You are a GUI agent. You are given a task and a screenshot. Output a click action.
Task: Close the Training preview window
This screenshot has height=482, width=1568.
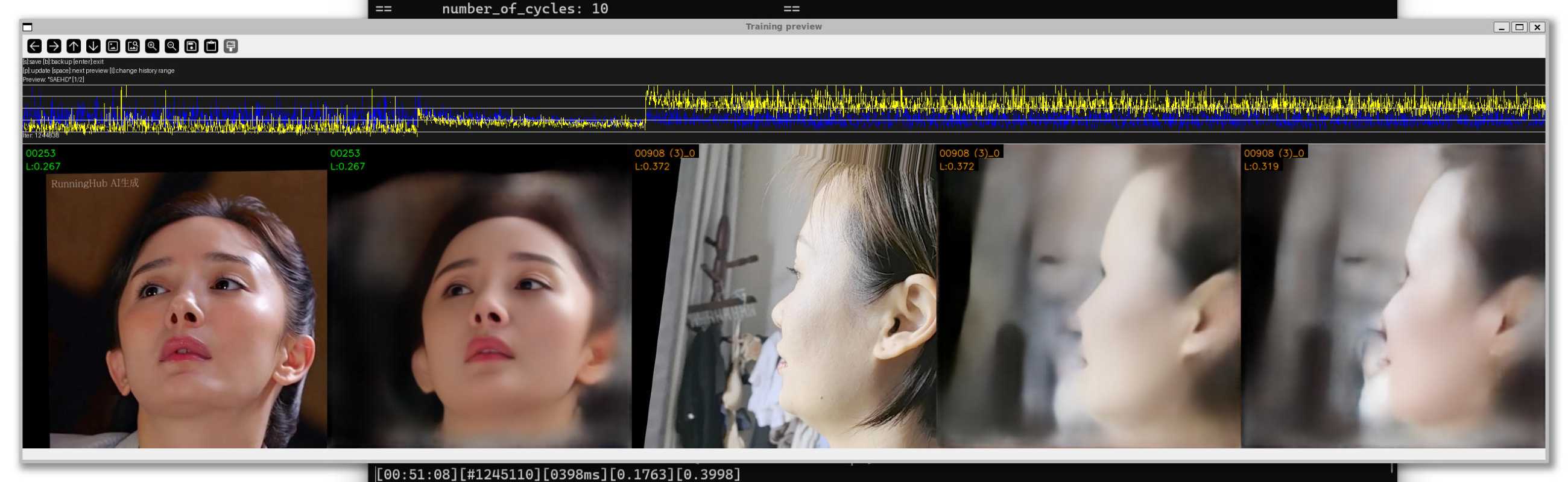(x=1537, y=27)
